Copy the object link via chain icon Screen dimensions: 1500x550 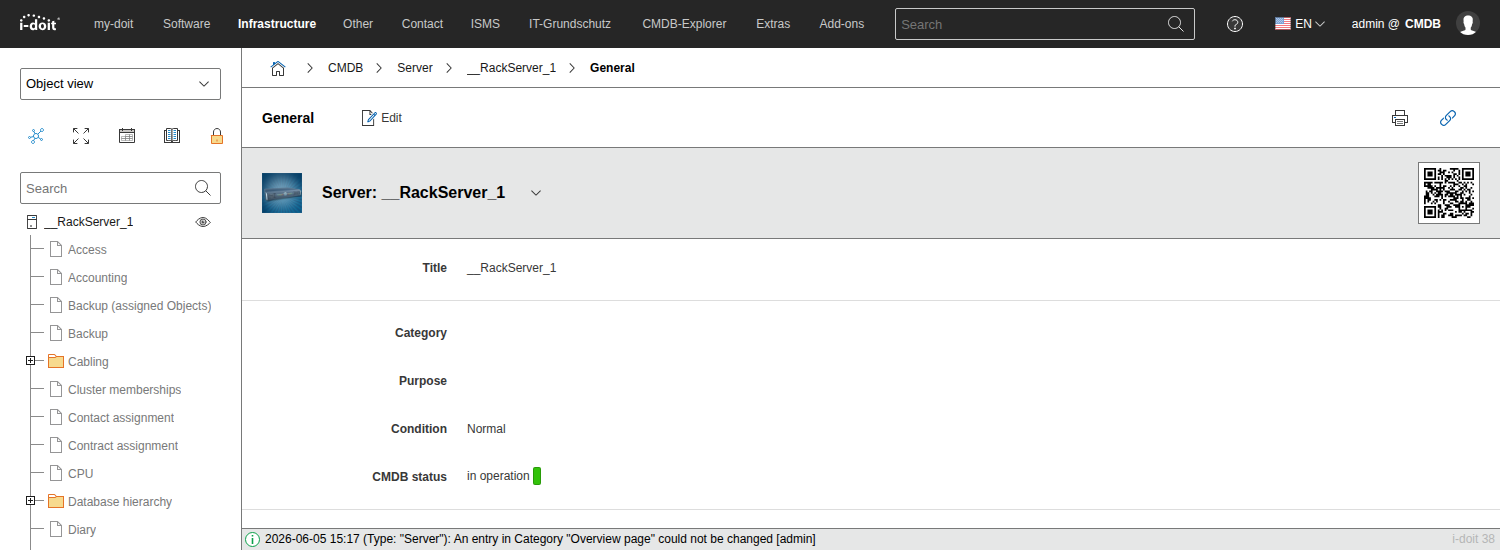click(1447, 118)
